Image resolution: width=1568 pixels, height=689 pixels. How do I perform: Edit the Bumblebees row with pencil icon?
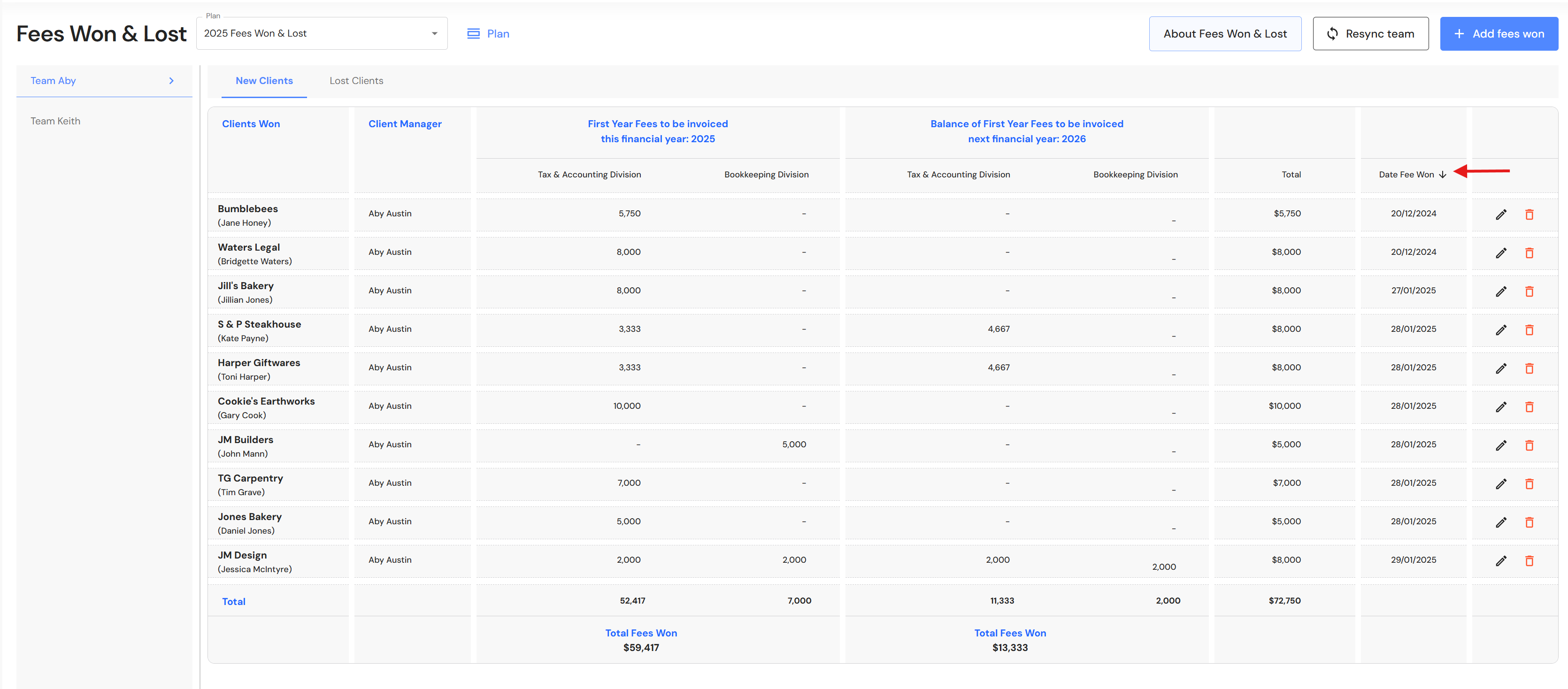[1500, 214]
